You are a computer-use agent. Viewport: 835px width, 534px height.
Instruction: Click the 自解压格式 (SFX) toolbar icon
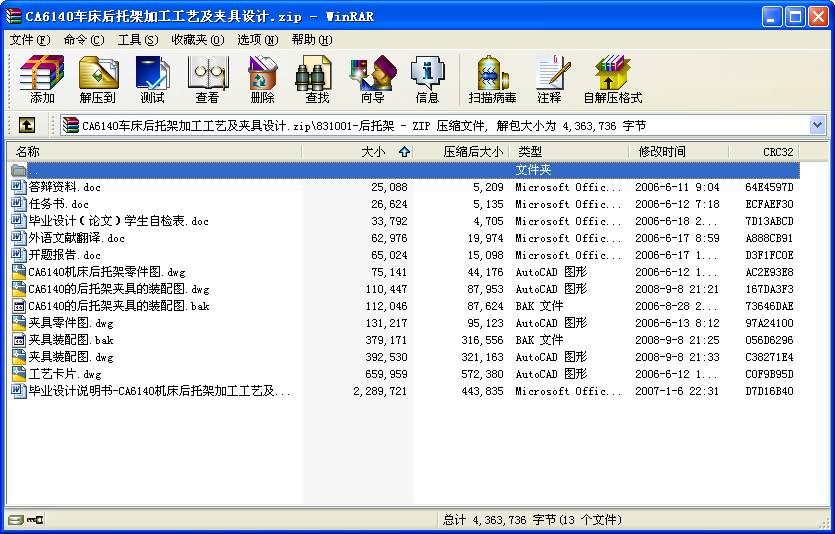612,79
